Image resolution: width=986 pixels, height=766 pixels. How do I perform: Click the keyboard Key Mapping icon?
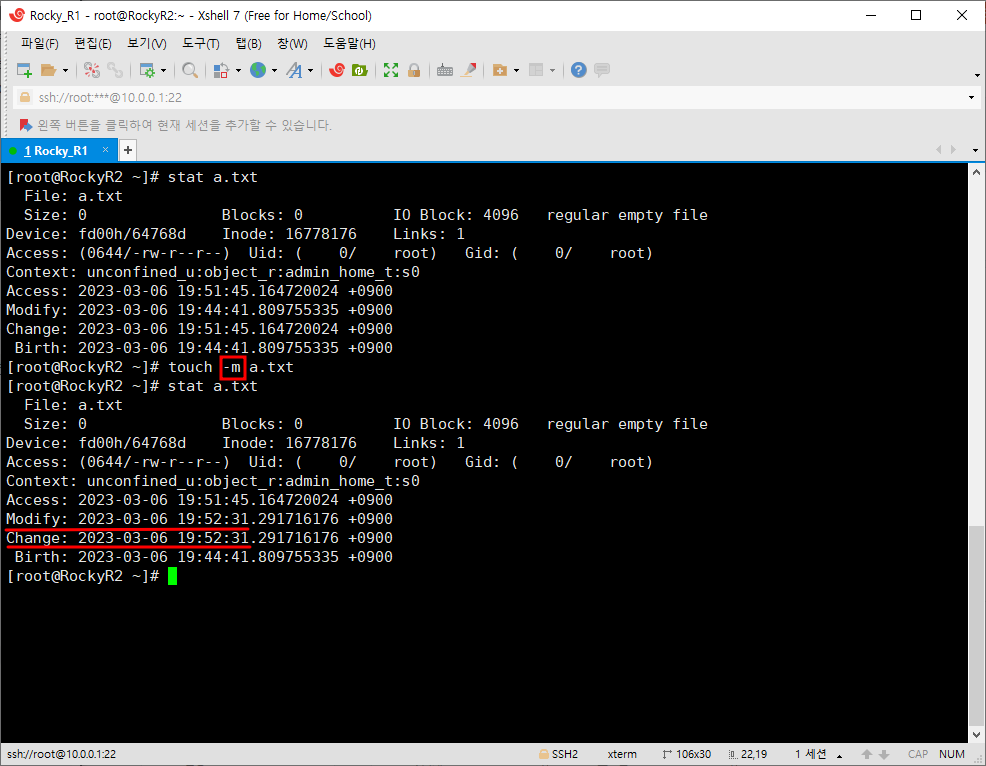point(445,70)
